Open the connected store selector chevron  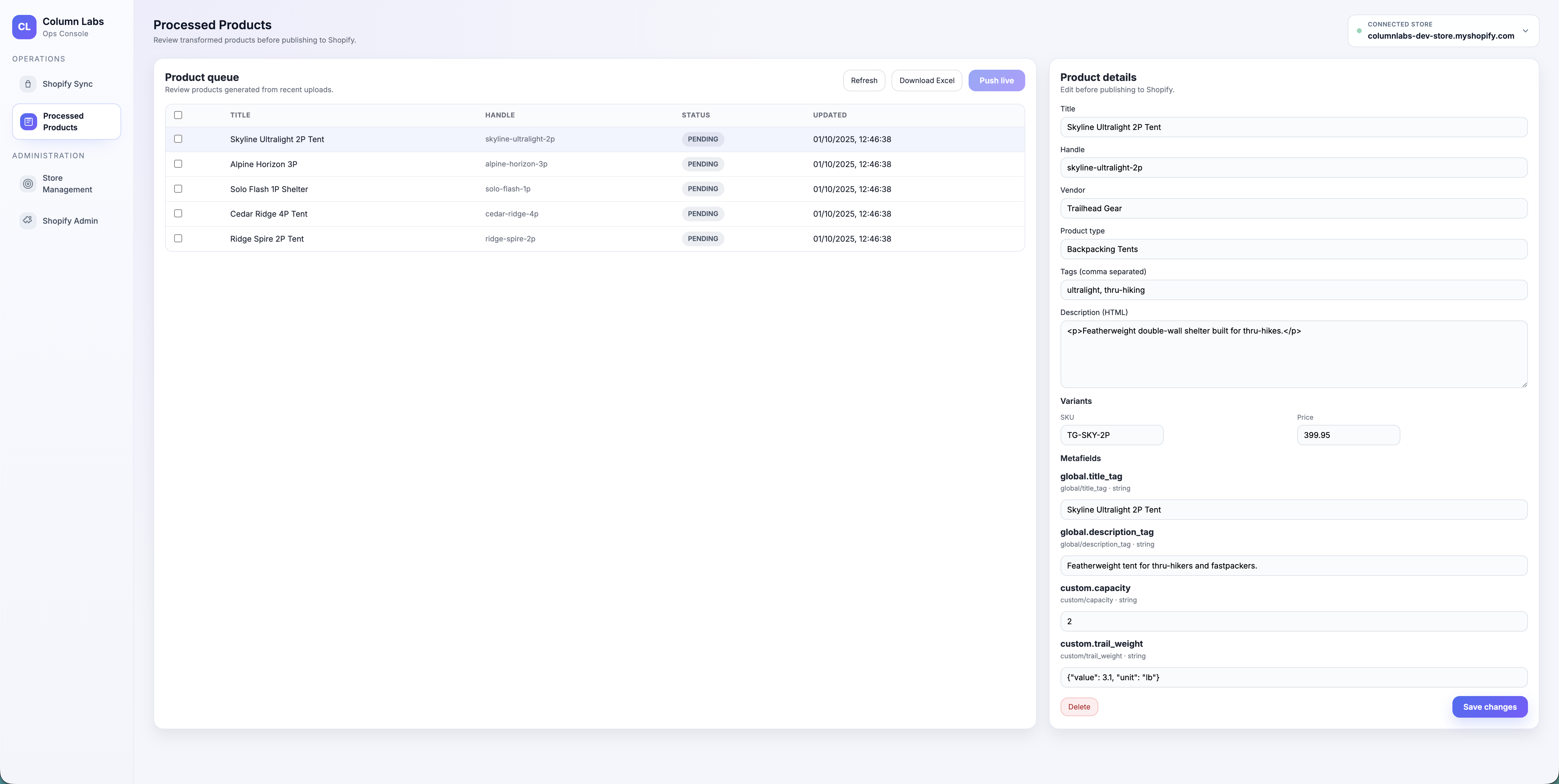1526,31
